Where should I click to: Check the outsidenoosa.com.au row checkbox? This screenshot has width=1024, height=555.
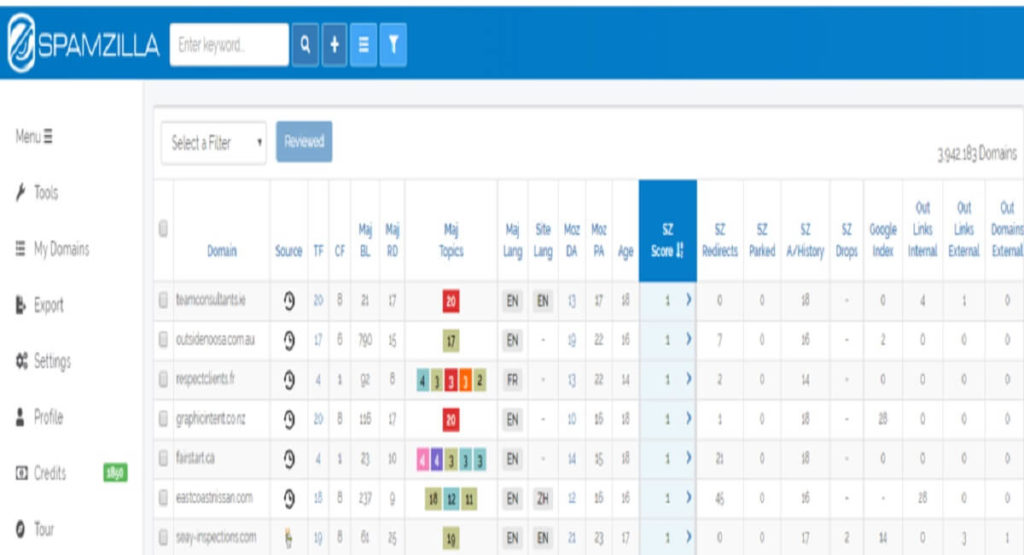pyautogui.click(x=163, y=340)
